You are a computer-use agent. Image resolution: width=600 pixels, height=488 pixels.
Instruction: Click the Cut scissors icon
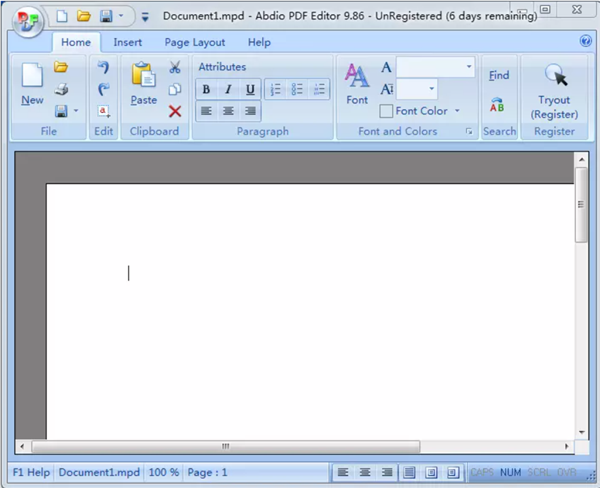(175, 68)
